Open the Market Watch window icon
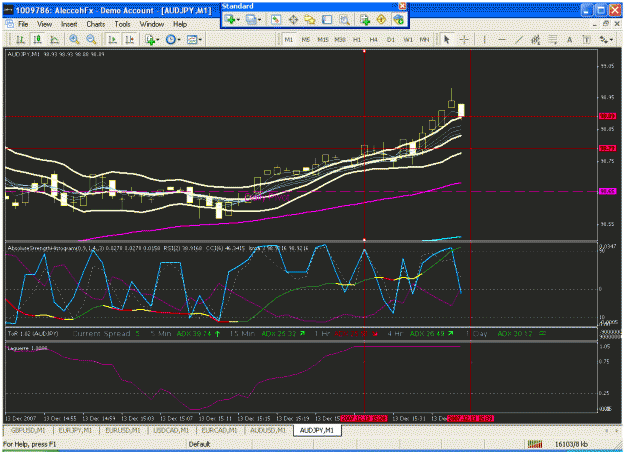The width and height of the screenshot is (625, 452). (276, 19)
